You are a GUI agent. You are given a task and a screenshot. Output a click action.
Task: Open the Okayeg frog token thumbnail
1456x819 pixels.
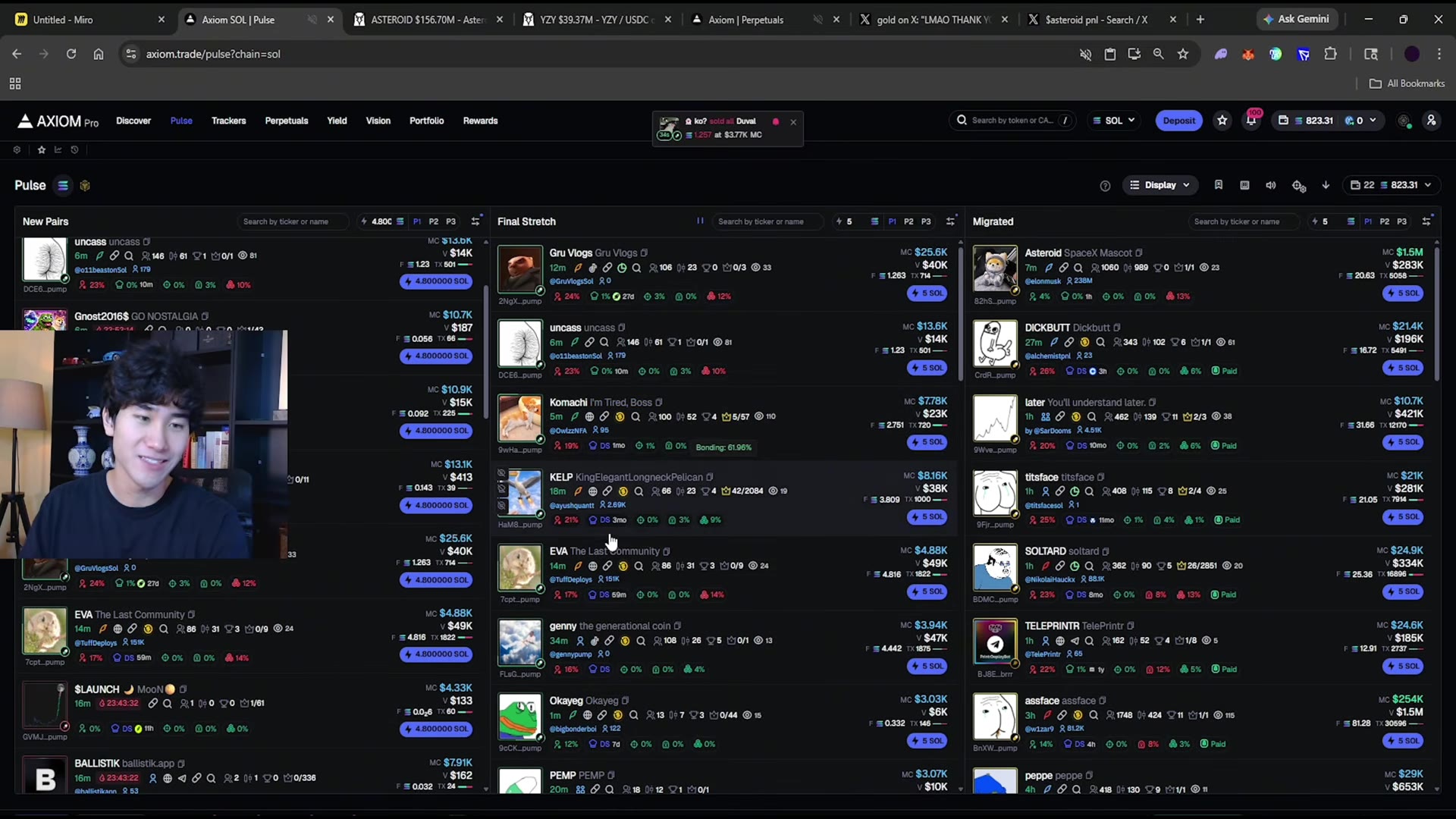pyautogui.click(x=520, y=717)
